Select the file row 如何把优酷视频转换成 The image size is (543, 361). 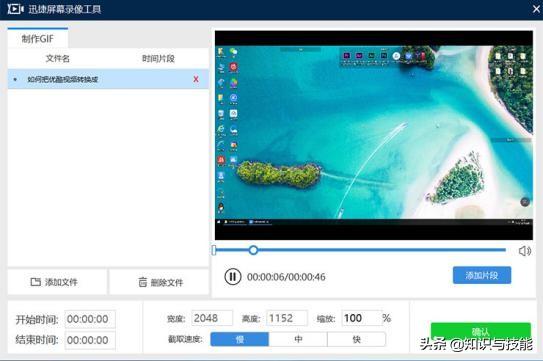click(108, 79)
